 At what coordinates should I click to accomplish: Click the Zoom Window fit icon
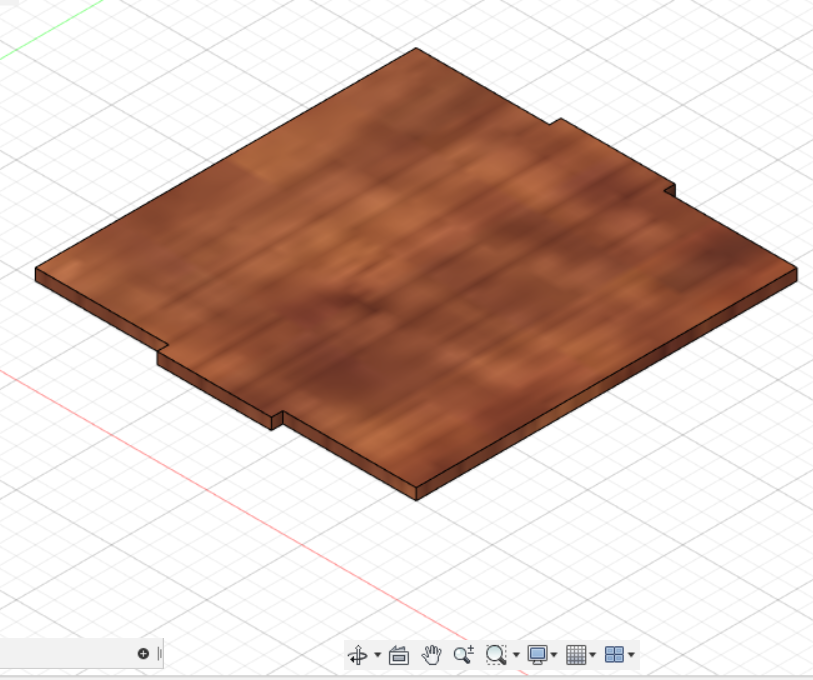point(496,655)
